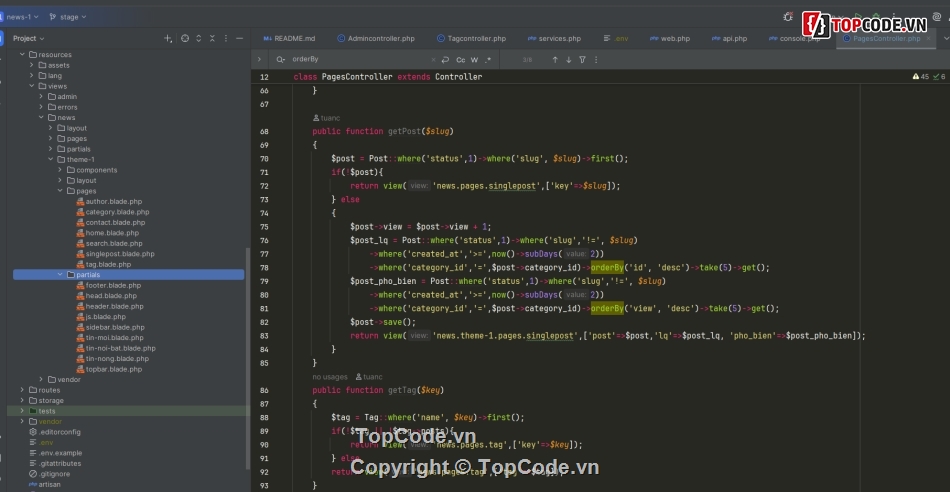The height and width of the screenshot is (492, 950).
Task: Open singlepost.blade.php in the tree
Action: (x=115, y=254)
